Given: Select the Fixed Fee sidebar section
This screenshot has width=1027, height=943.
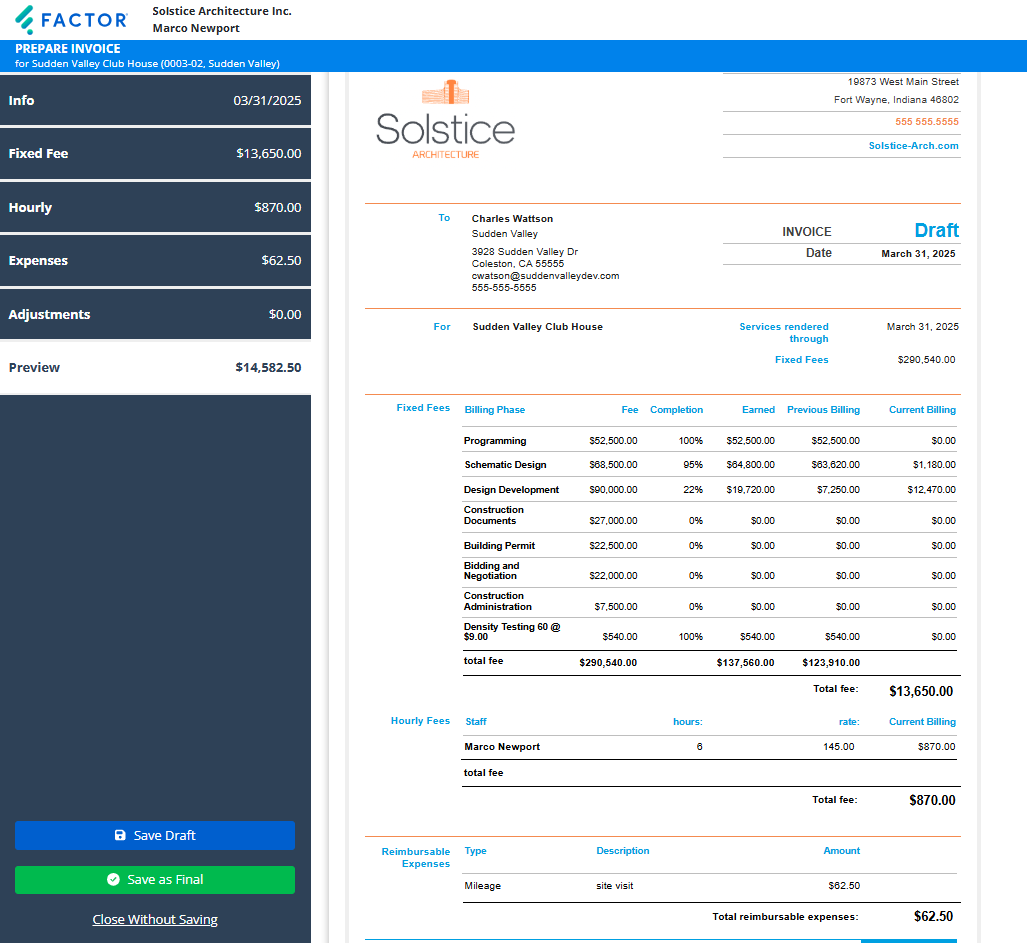Looking at the screenshot, I should (x=155, y=153).
